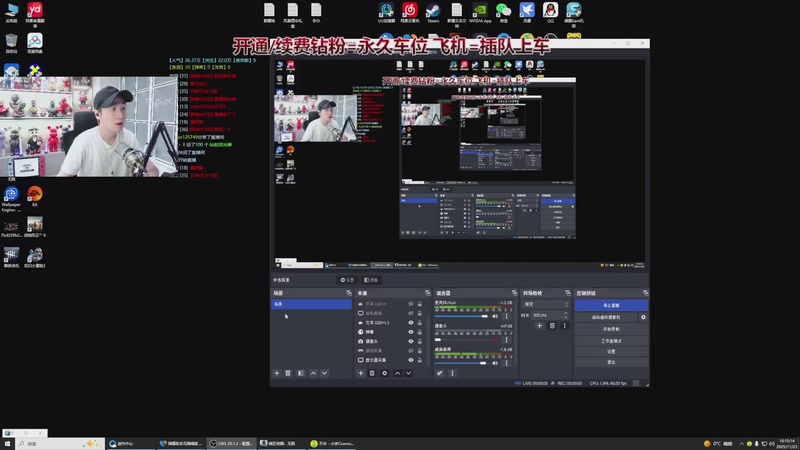
Task: Move the scene up with arrow icon
Action: coord(313,373)
